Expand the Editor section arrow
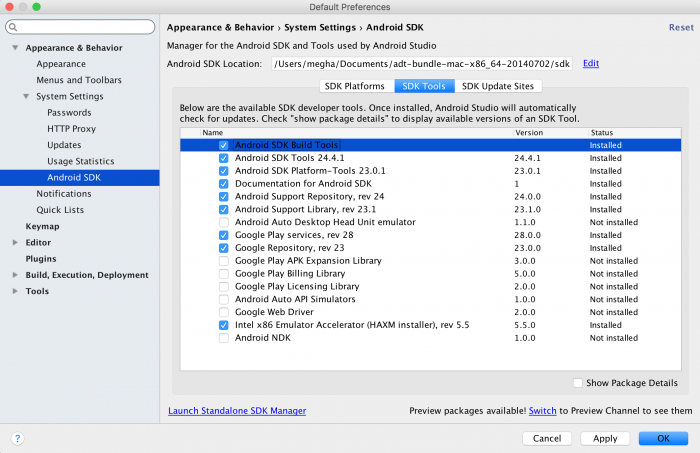This screenshot has height=453, width=700. (15, 242)
